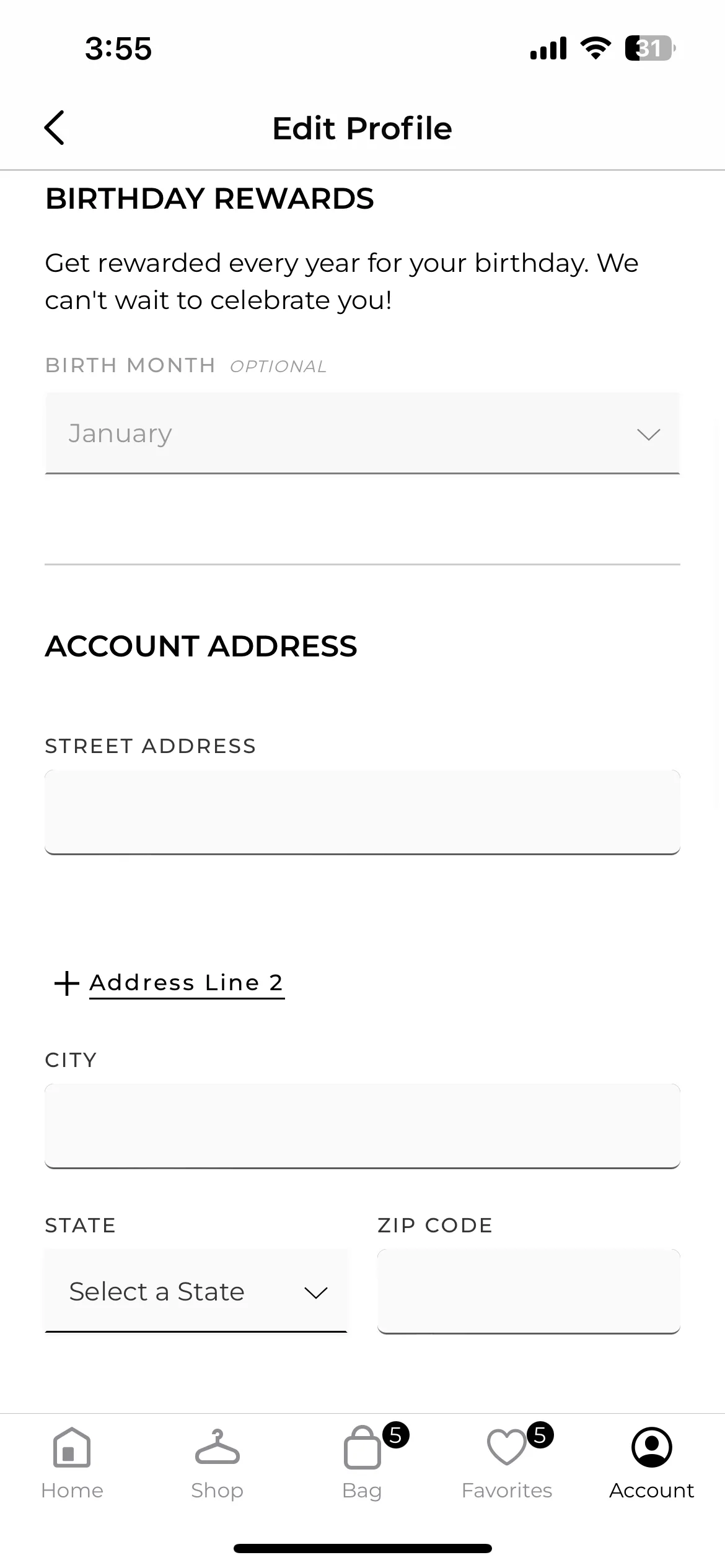
Task: Open the Favorites heart icon
Action: (506, 1447)
